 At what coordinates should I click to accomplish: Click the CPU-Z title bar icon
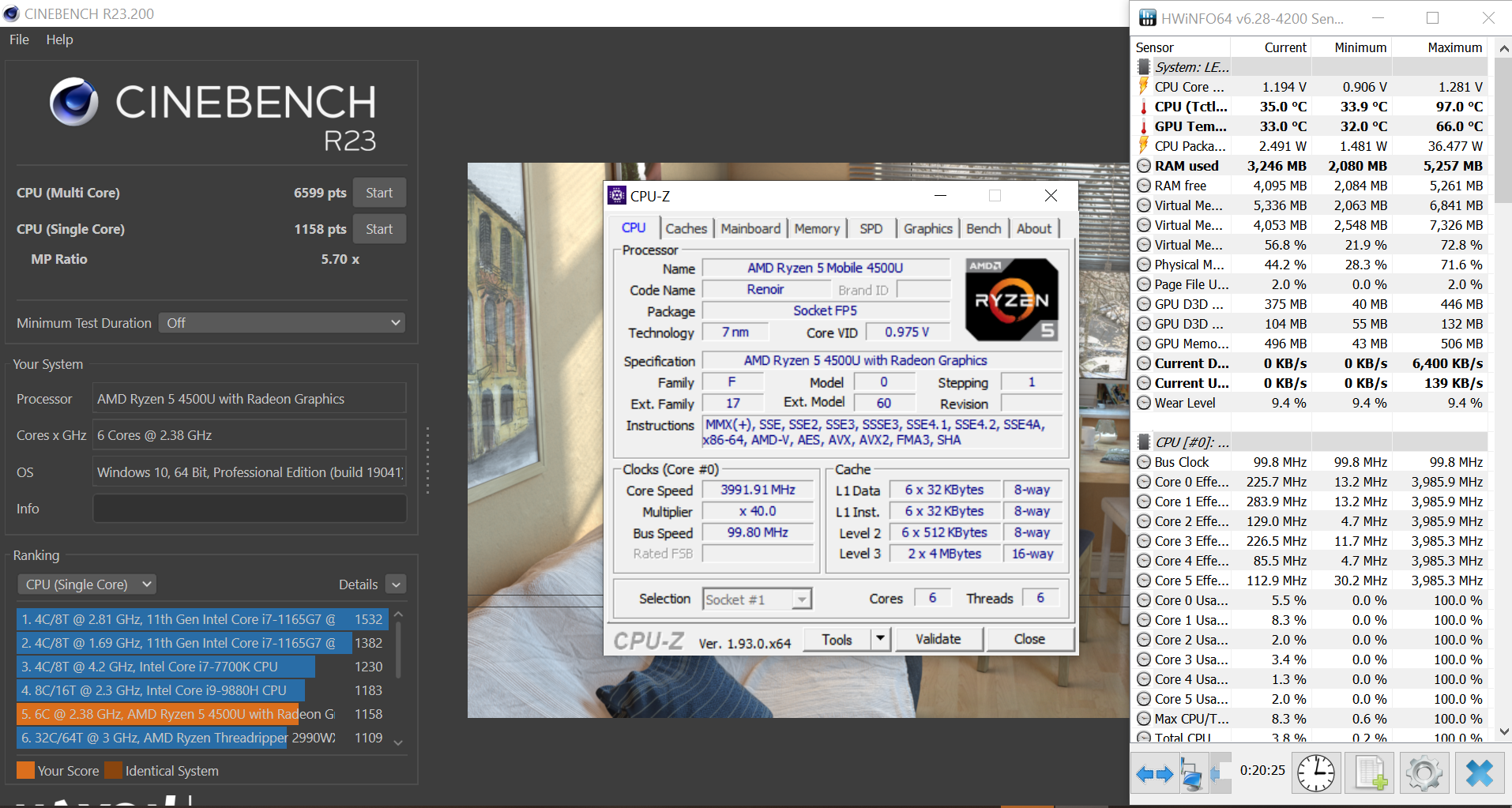point(617,196)
